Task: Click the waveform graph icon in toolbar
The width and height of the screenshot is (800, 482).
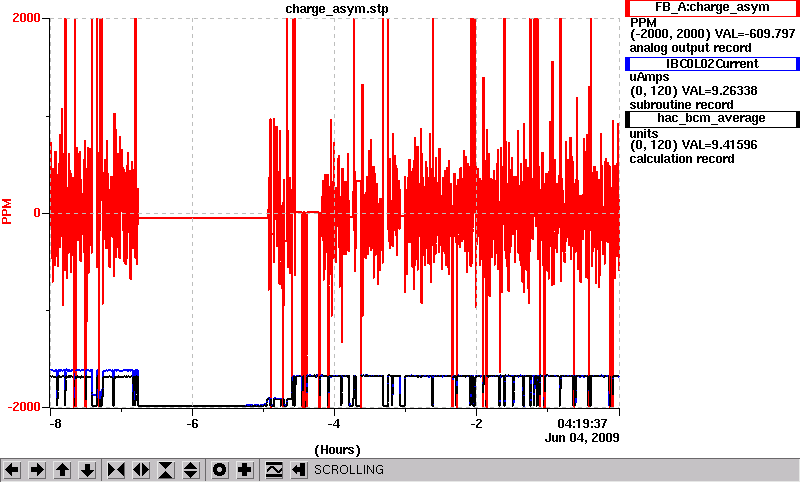Action: click(274, 469)
